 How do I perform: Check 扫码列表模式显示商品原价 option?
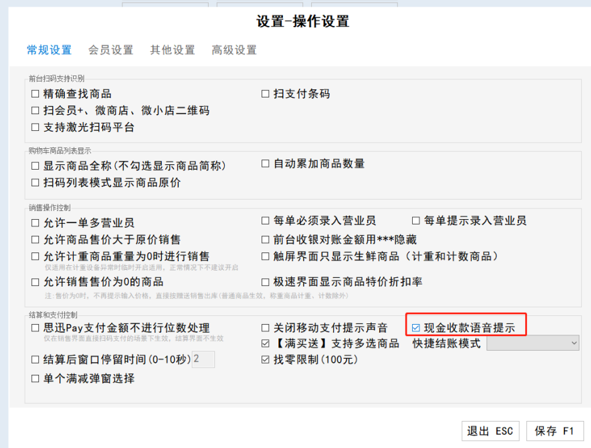(35, 183)
